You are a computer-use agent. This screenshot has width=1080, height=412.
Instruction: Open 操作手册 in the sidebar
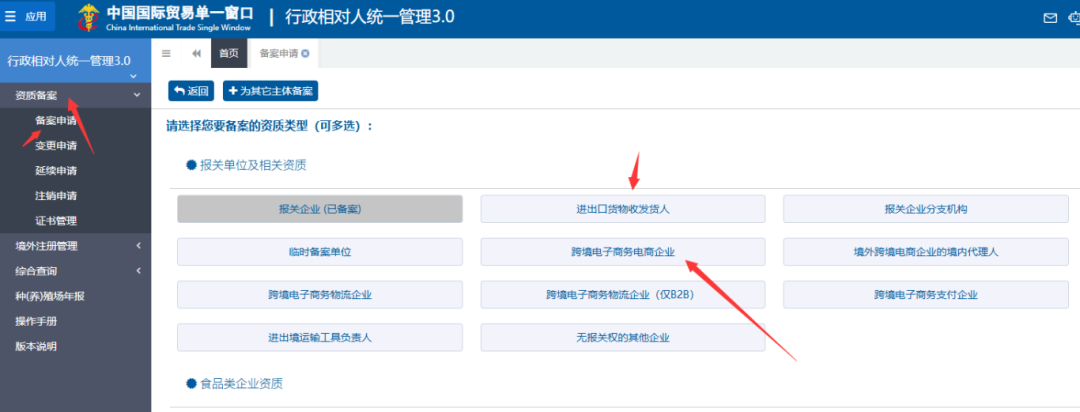click(x=36, y=321)
